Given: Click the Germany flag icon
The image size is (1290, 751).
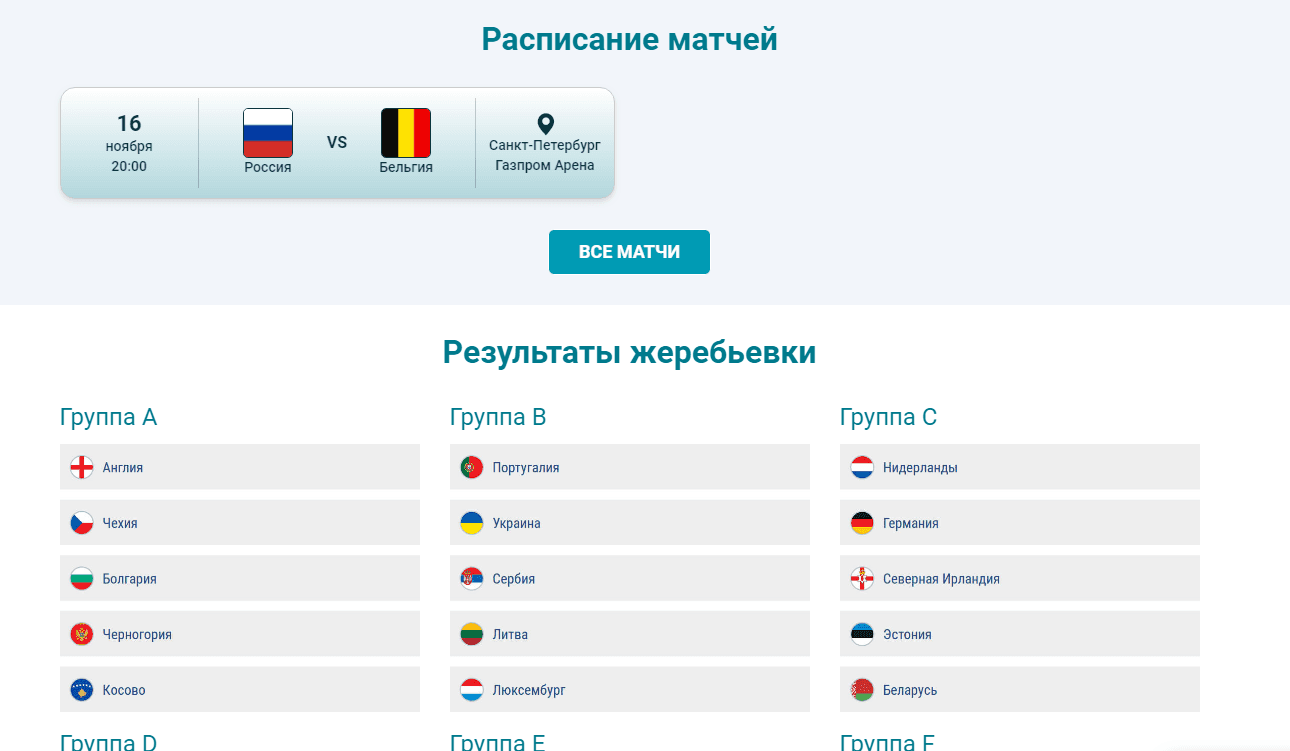Looking at the screenshot, I should pos(861,522).
